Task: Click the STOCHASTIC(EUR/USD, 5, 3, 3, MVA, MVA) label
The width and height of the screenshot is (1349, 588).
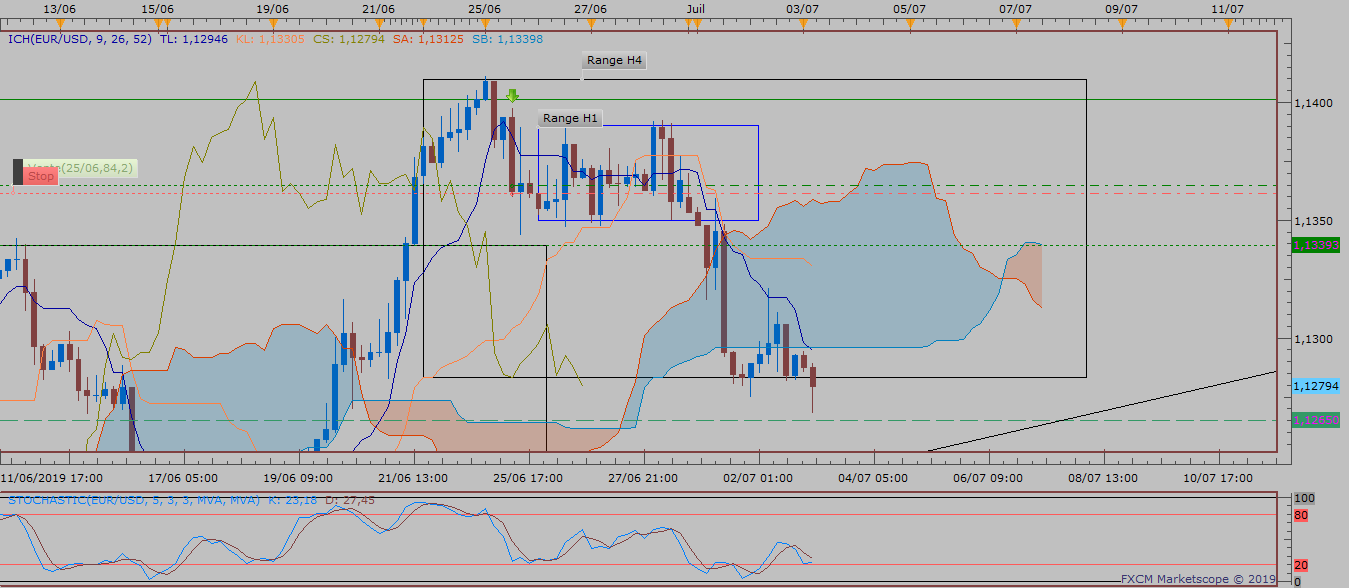Action: coord(134,499)
